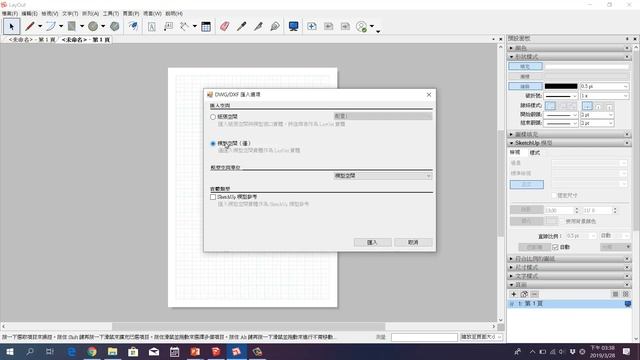
Task: Switch Pages panel to thumbnail view icon
Action: click(626, 294)
